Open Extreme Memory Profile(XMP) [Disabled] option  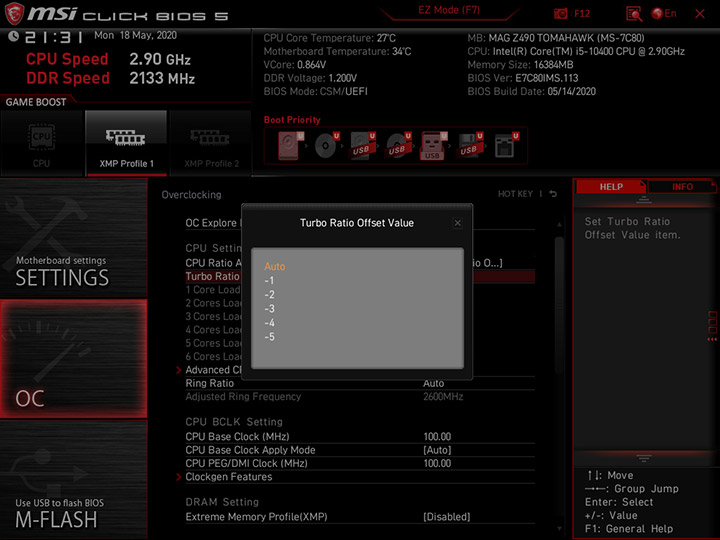pyautogui.click(x=446, y=517)
